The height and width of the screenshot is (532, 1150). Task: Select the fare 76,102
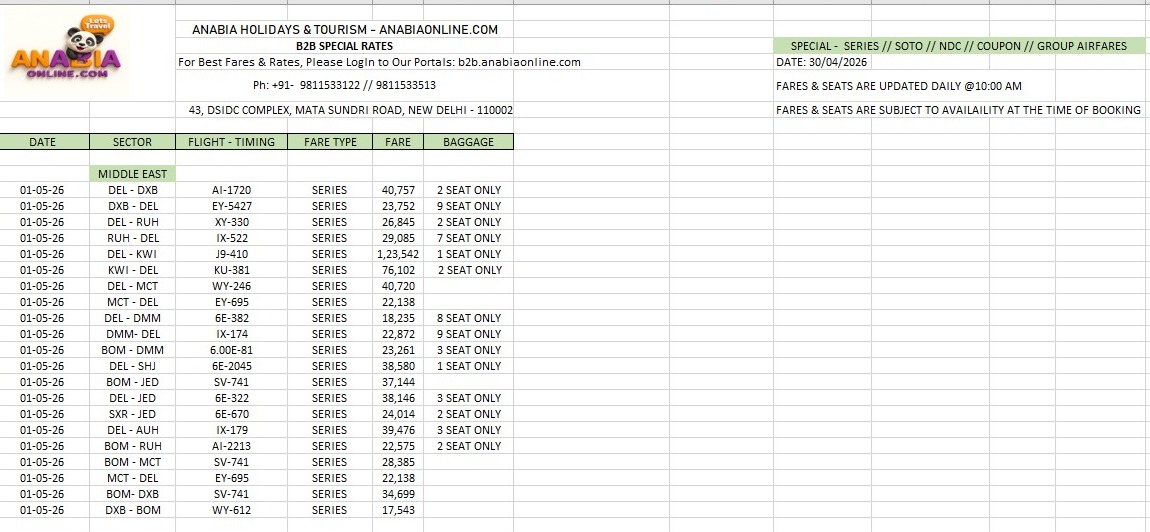[398, 270]
